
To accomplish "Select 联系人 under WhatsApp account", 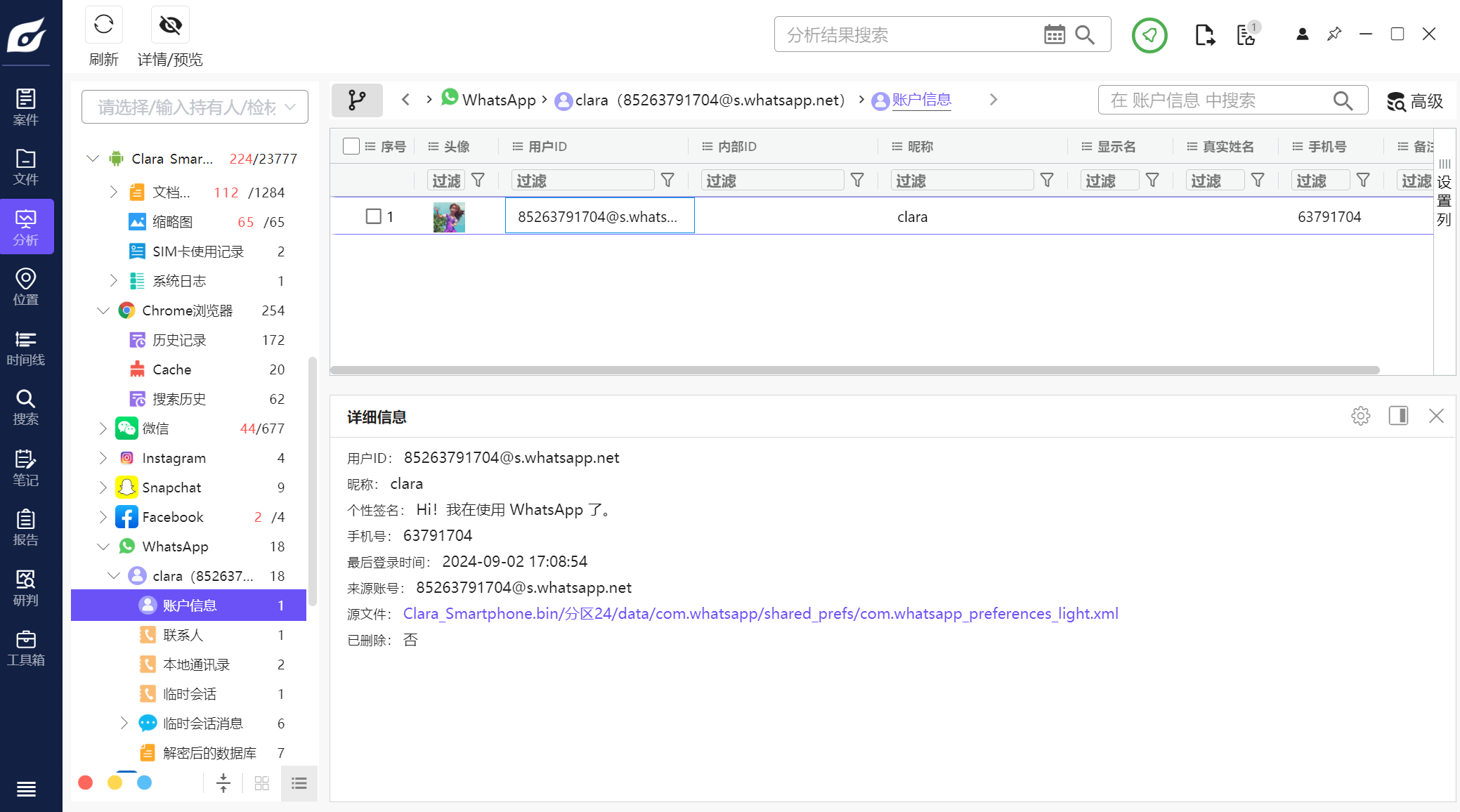I will tap(183, 635).
